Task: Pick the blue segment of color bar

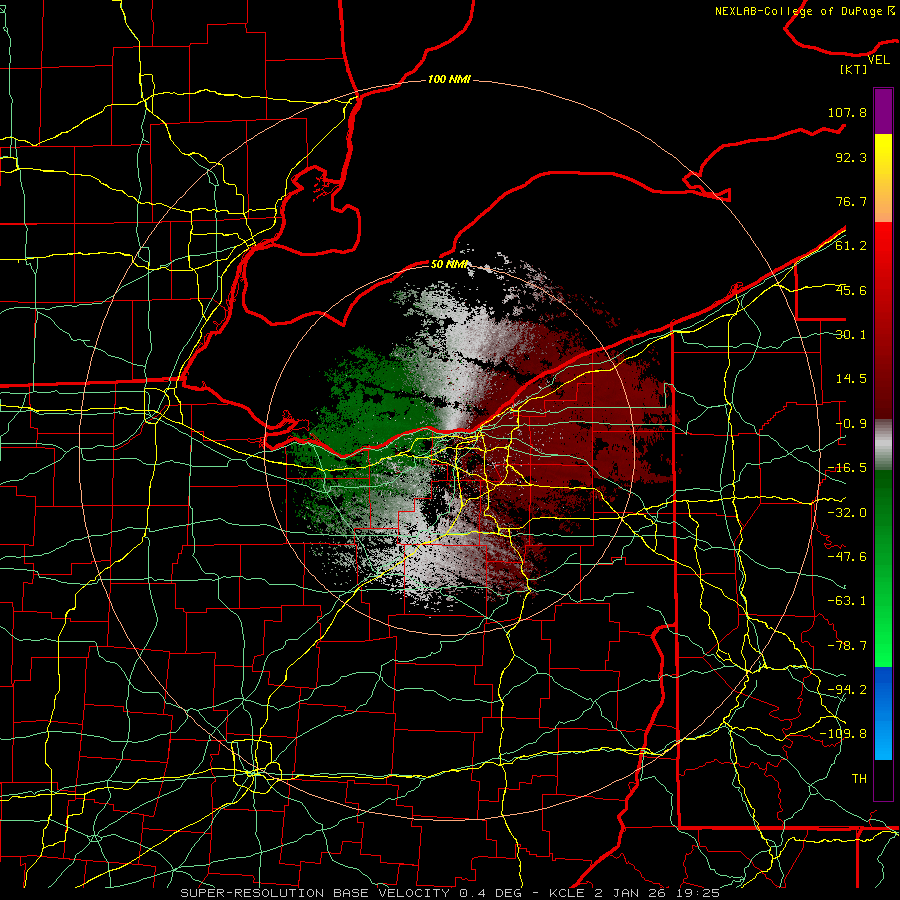Action: coord(883,713)
